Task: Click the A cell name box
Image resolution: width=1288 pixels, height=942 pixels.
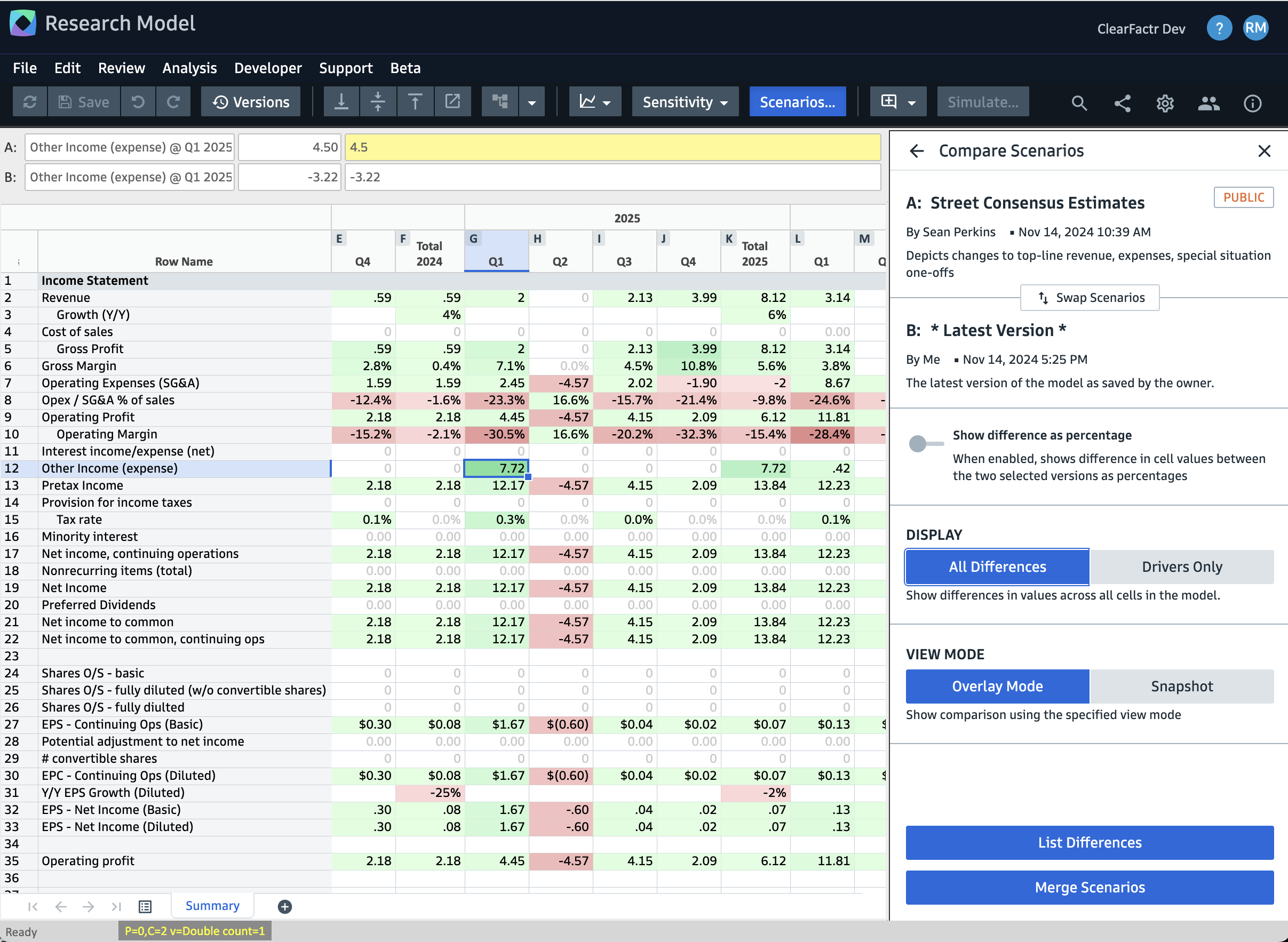Action: tap(130, 147)
